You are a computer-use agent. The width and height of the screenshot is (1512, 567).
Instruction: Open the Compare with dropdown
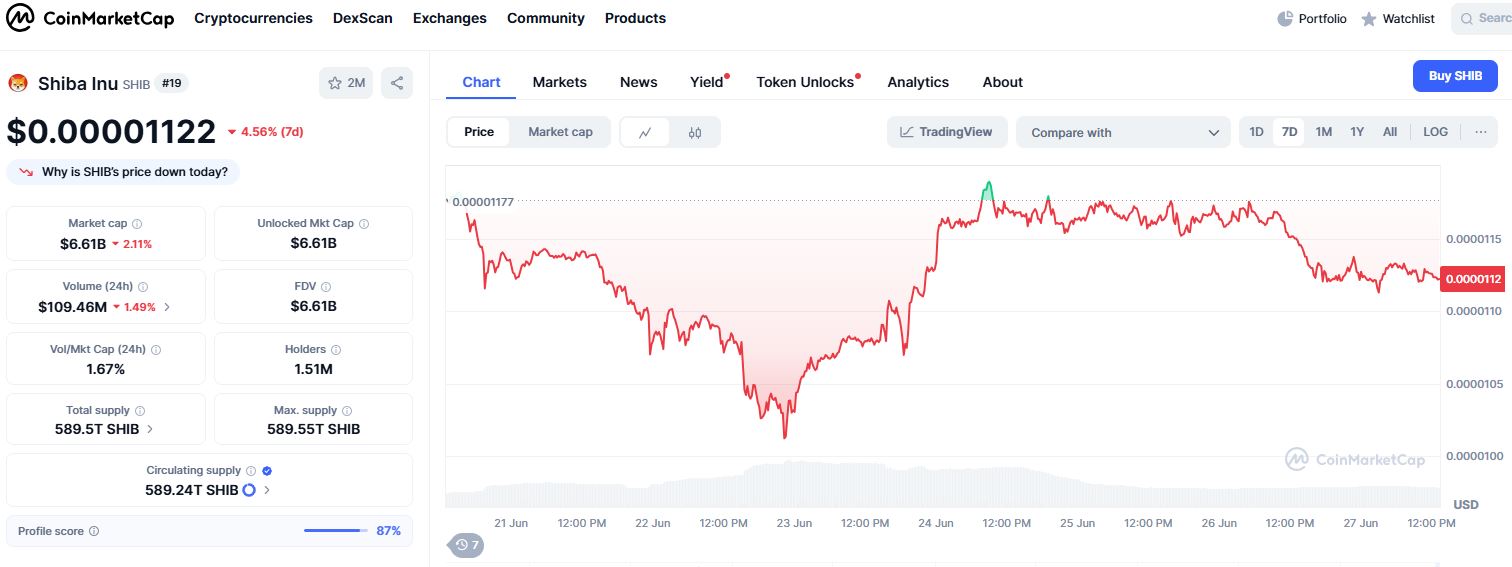point(1123,132)
